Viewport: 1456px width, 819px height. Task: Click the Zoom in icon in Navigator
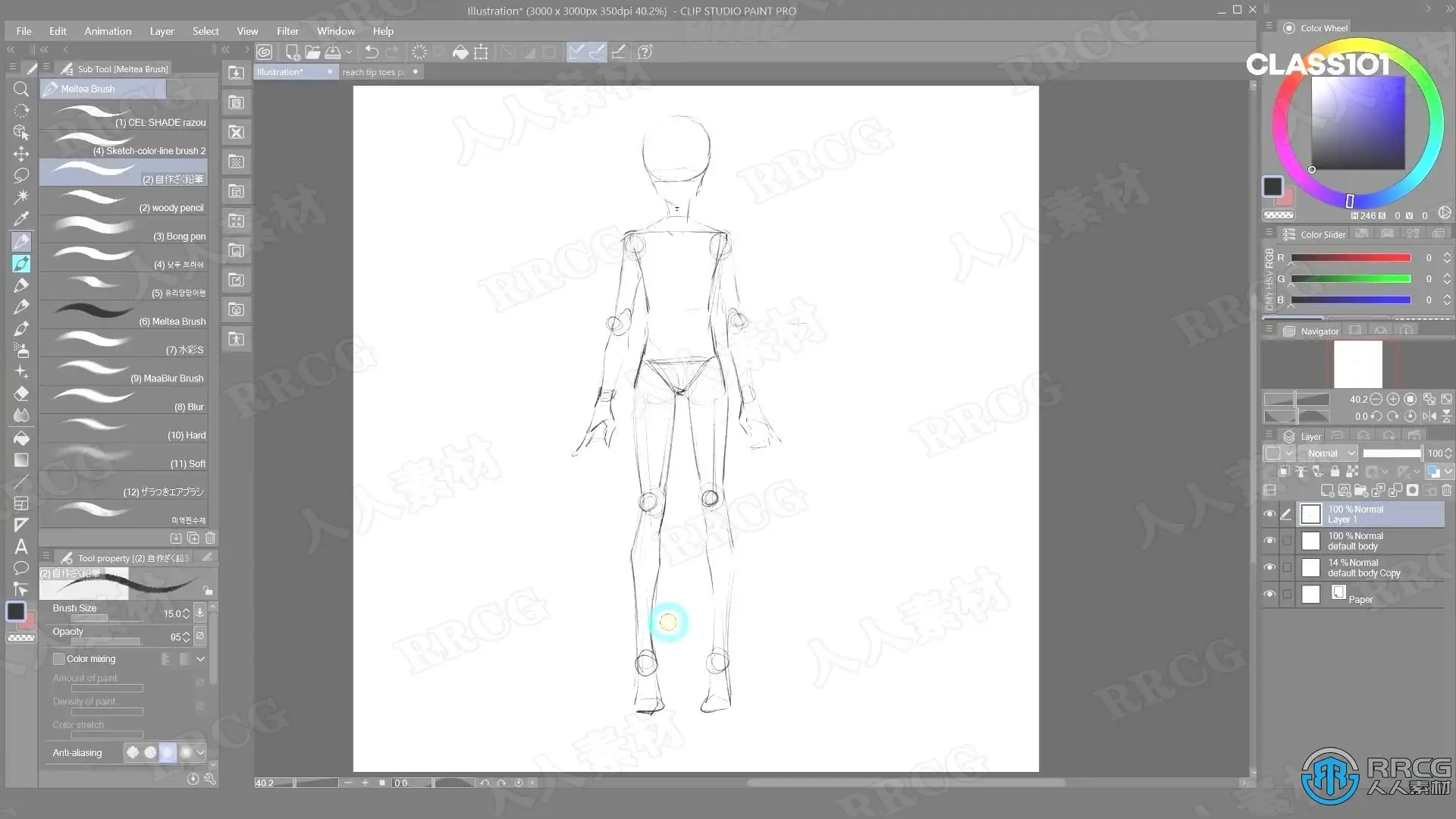[1393, 399]
